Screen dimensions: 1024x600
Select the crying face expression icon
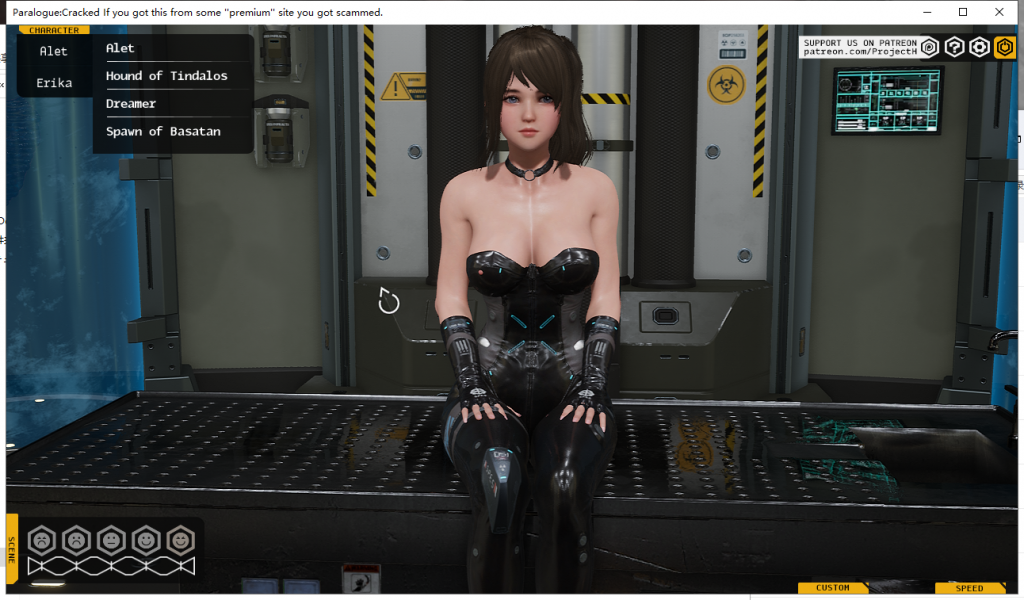tap(42, 541)
